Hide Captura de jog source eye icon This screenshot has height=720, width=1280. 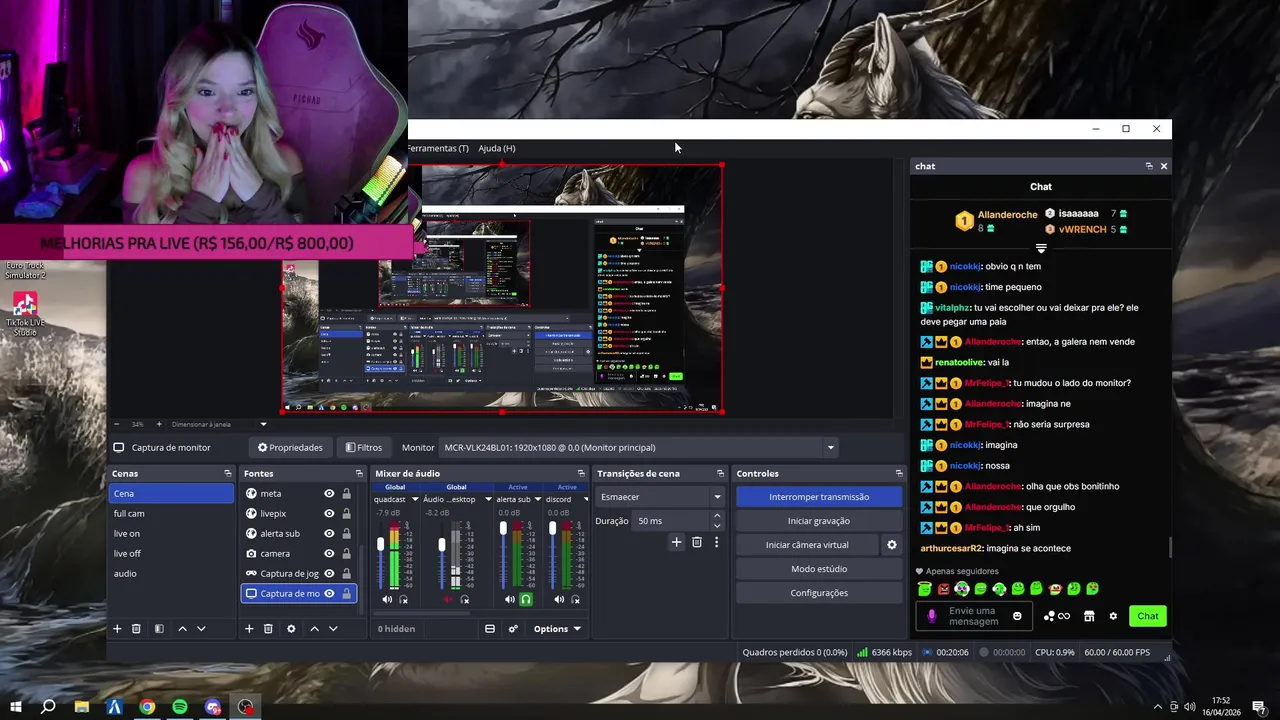pyautogui.click(x=329, y=573)
